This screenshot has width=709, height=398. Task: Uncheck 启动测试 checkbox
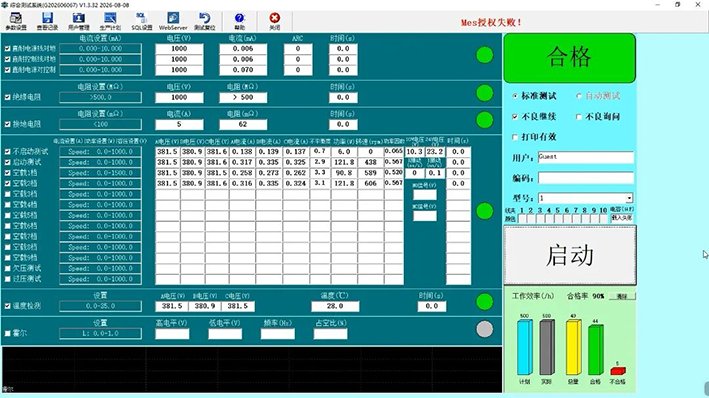click(x=7, y=162)
